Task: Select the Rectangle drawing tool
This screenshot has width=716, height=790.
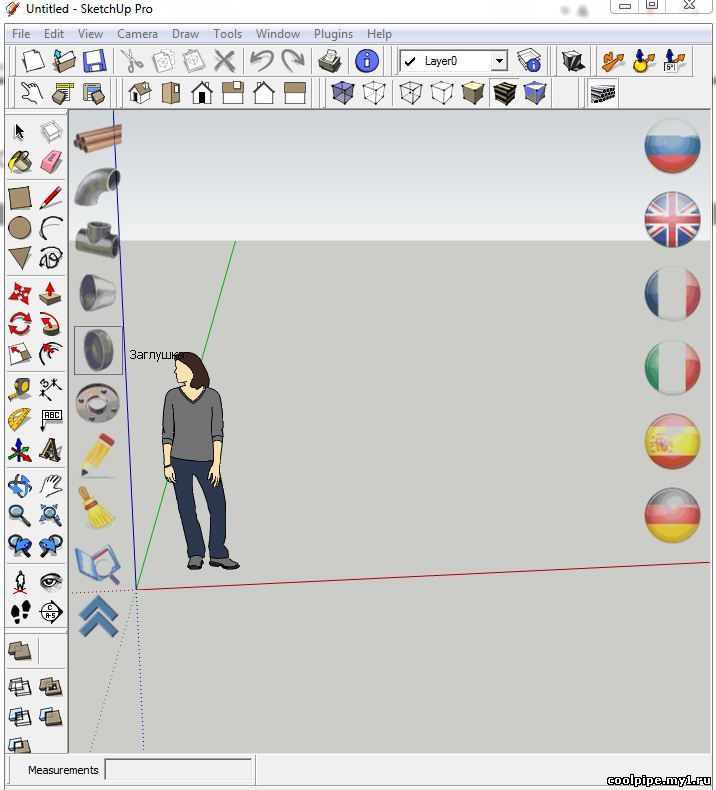Action: (x=20, y=198)
